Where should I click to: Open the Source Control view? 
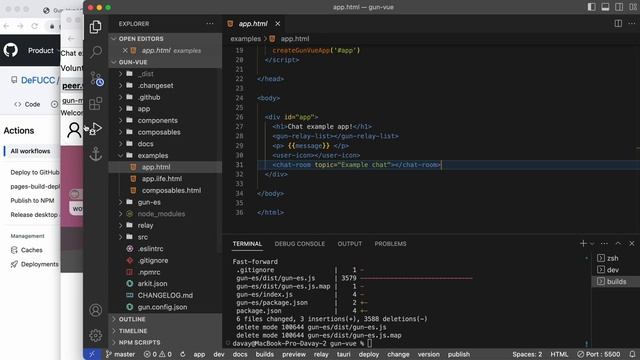96,78
